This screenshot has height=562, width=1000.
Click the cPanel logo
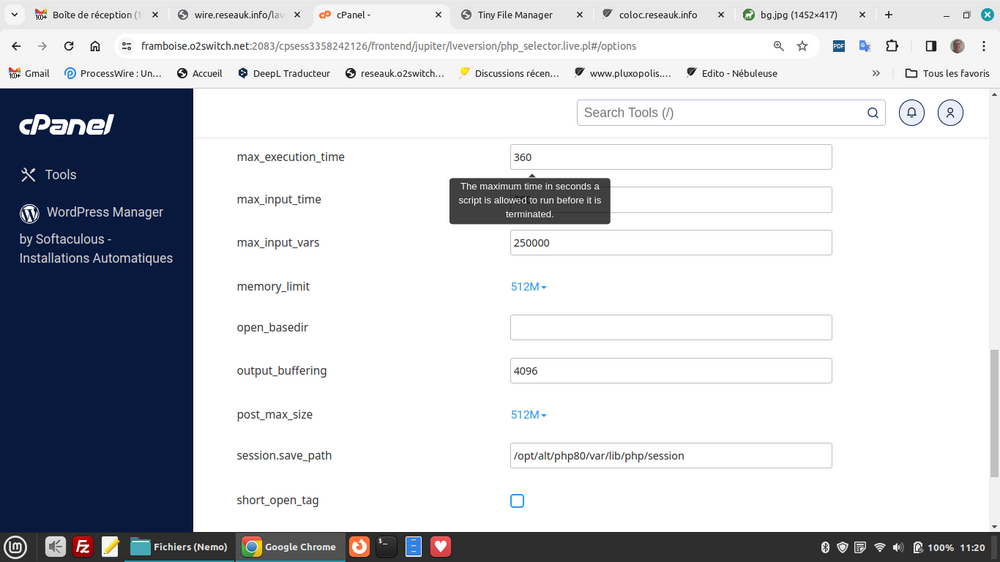tap(66, 125)
